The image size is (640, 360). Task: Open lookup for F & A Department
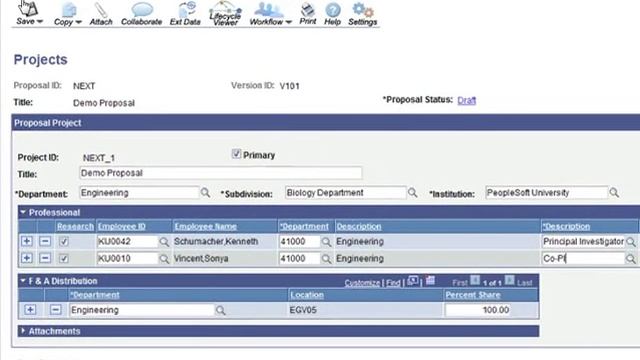point(220,310)
